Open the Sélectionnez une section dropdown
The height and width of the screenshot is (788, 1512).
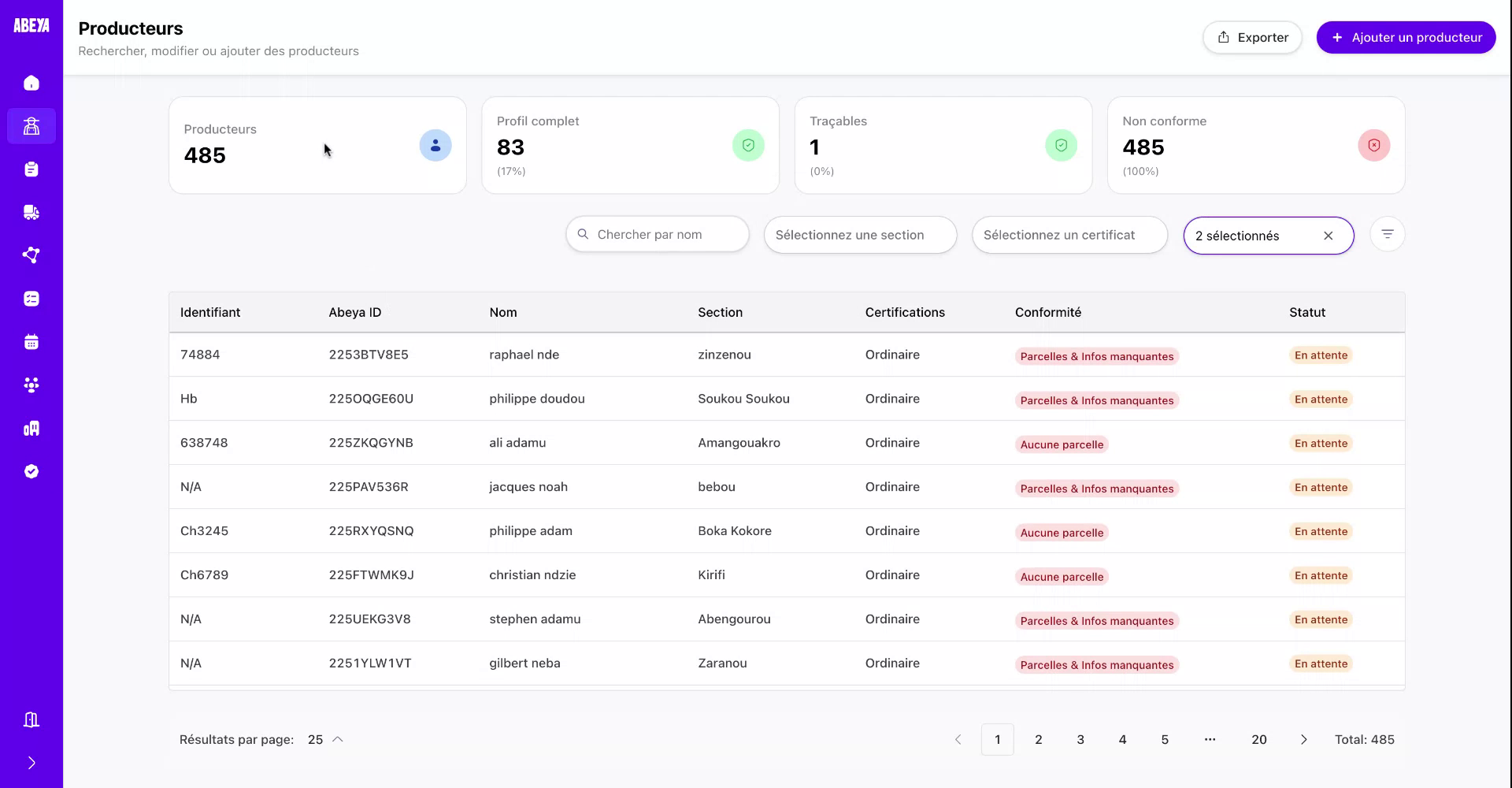pyautogui.click(x=860, y=234)
